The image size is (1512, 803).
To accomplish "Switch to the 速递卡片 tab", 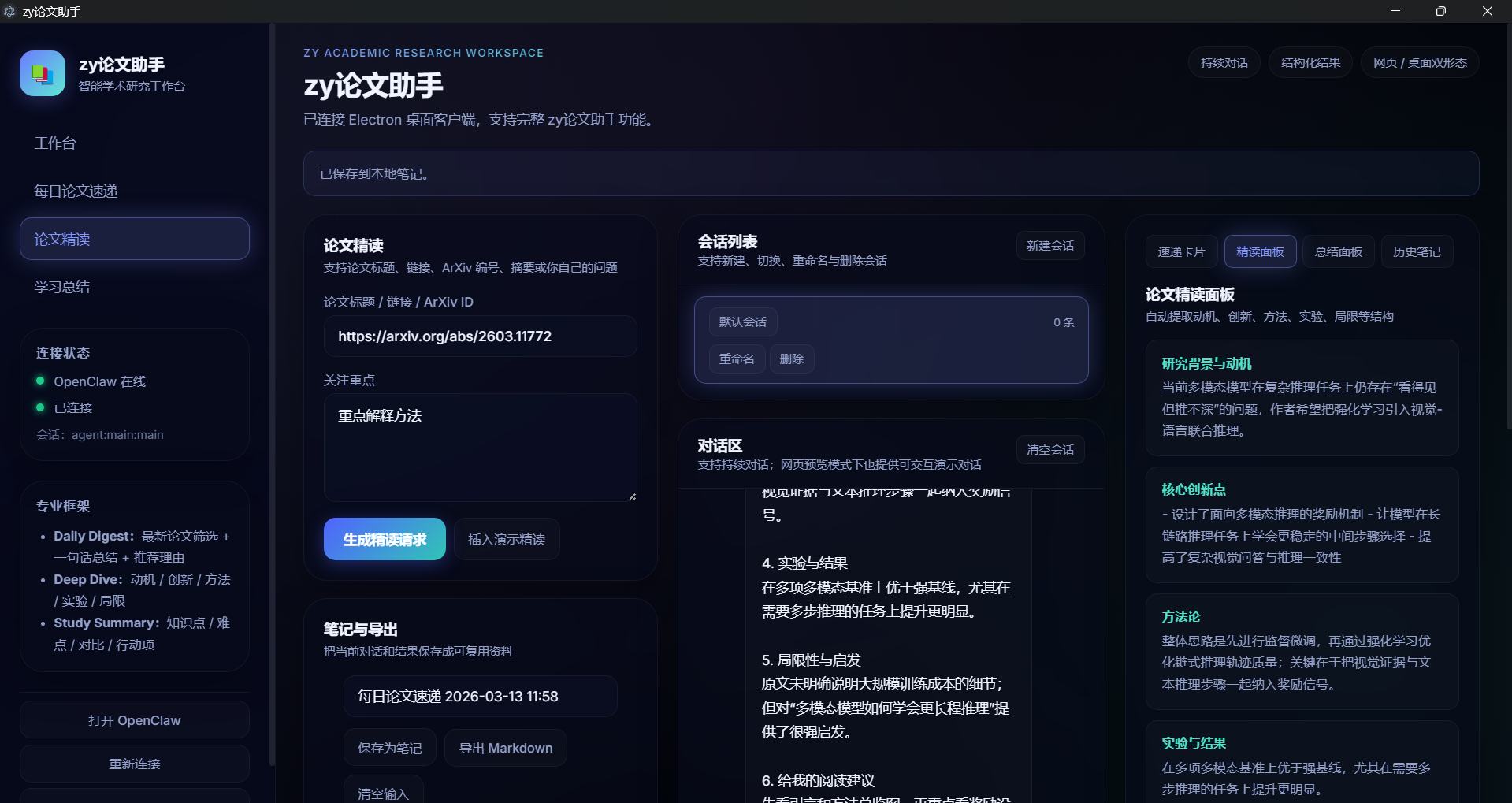I will tap(1181, 251).
